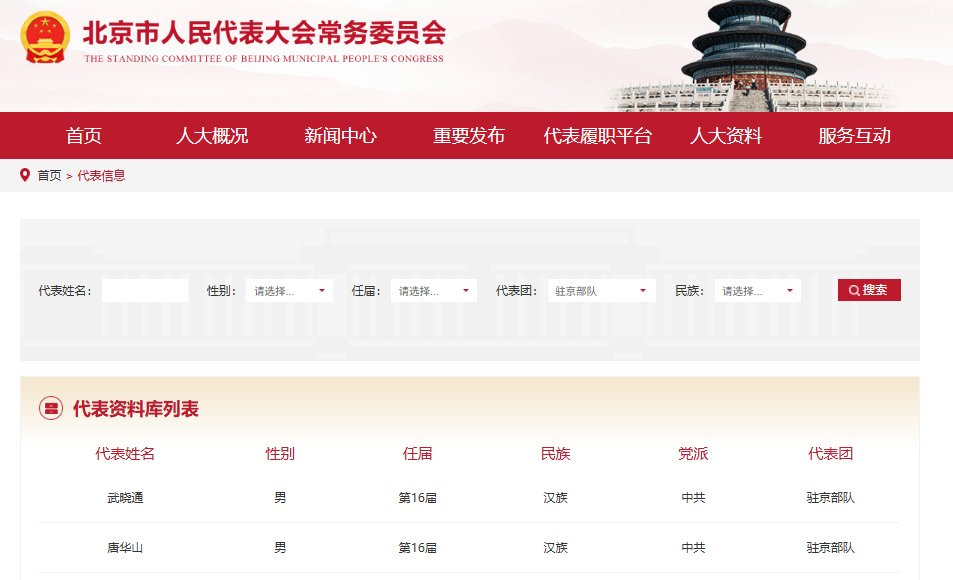Image resolution: width=953 pixels, height=580 pixels.
Task: Open representative 唐华山
Action: click(125, 548)
